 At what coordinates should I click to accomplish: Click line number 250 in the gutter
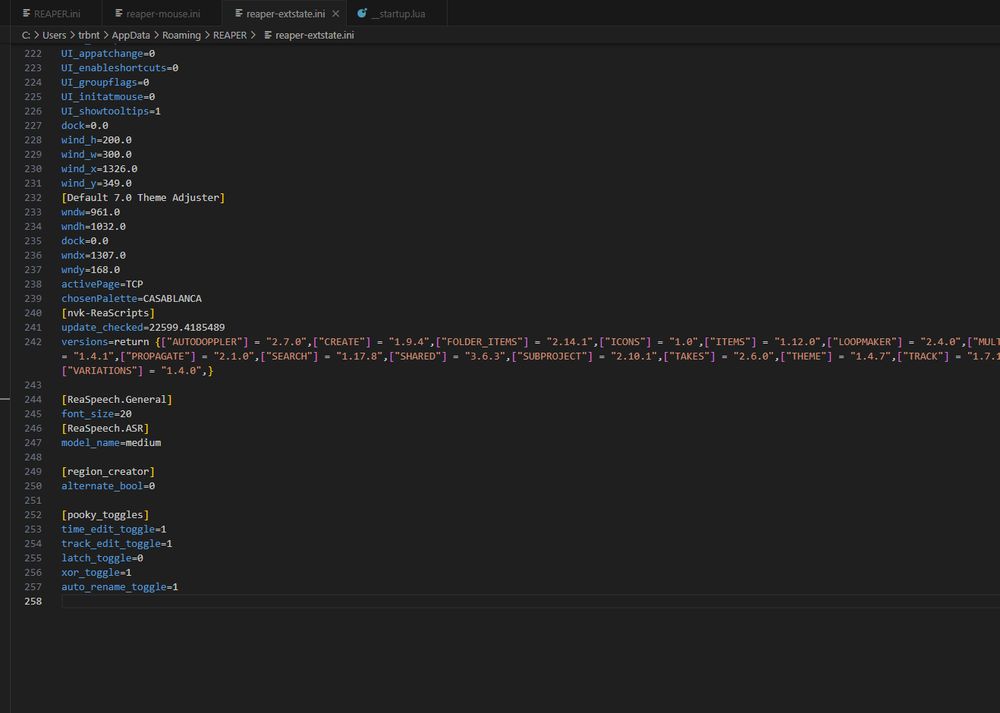tap(33, 485)
